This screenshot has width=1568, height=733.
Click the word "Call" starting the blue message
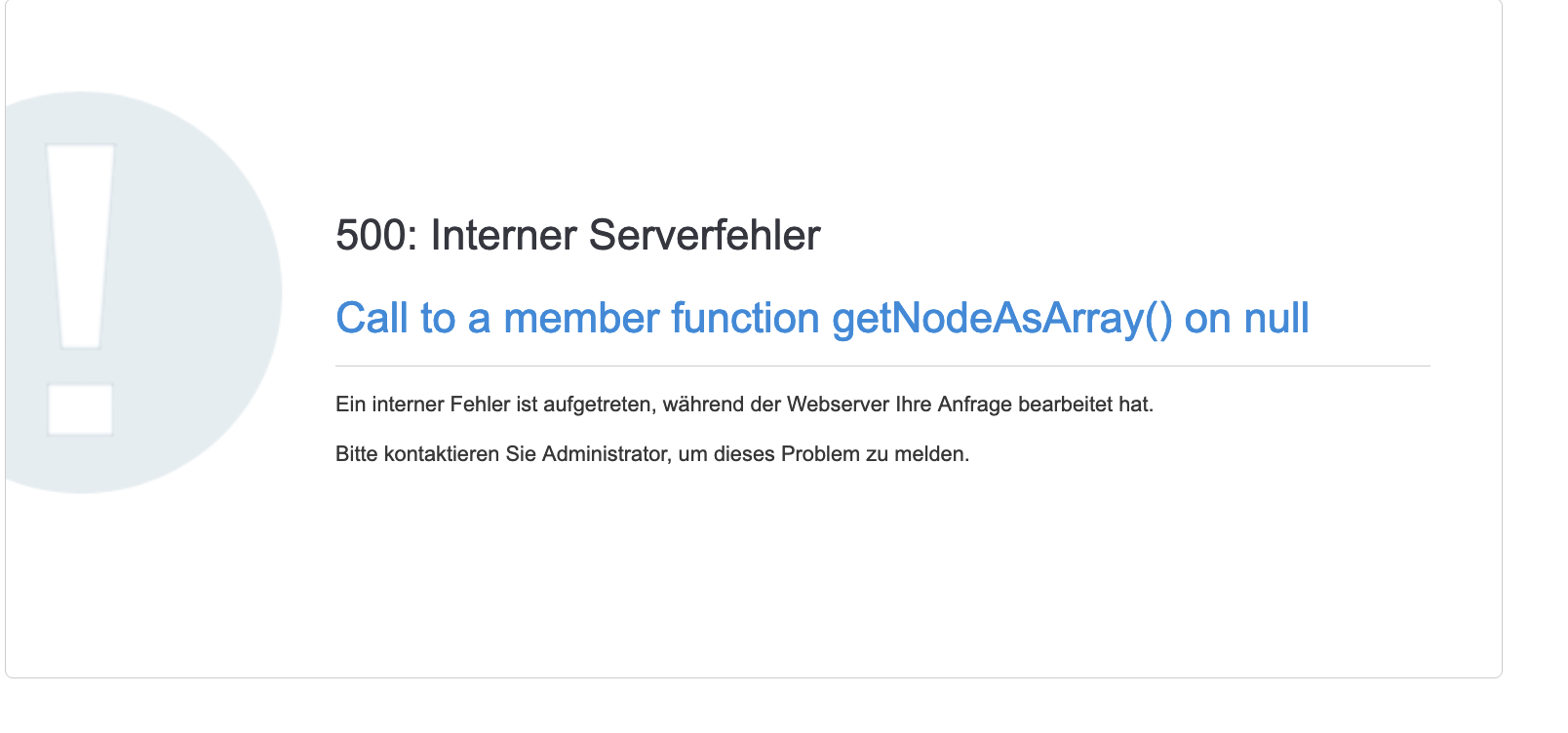coord(372,319)
